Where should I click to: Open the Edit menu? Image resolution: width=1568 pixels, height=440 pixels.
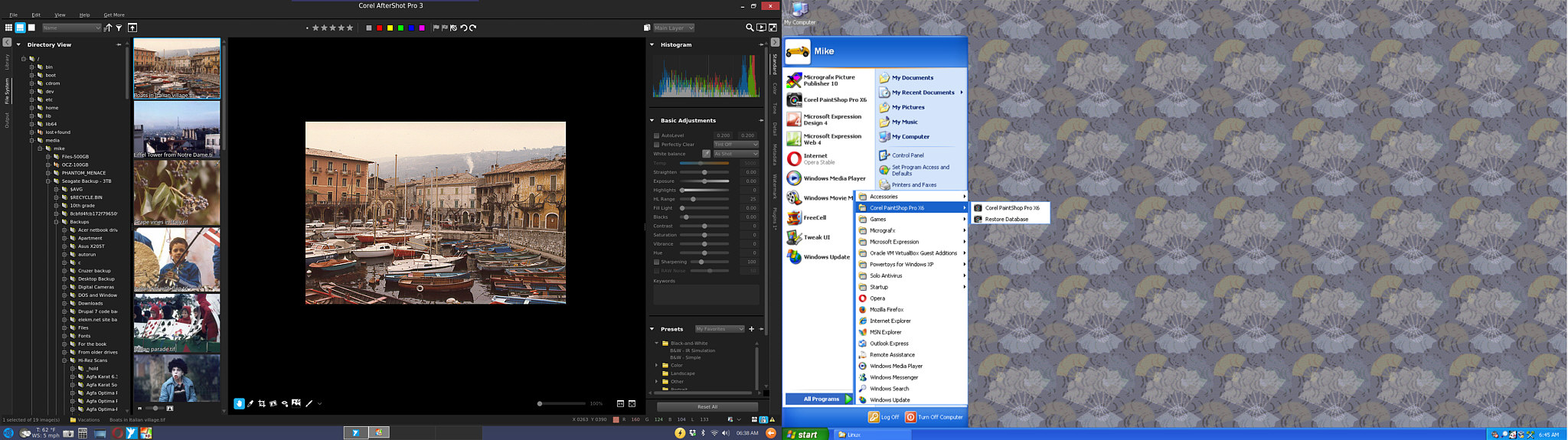point(36,15)
